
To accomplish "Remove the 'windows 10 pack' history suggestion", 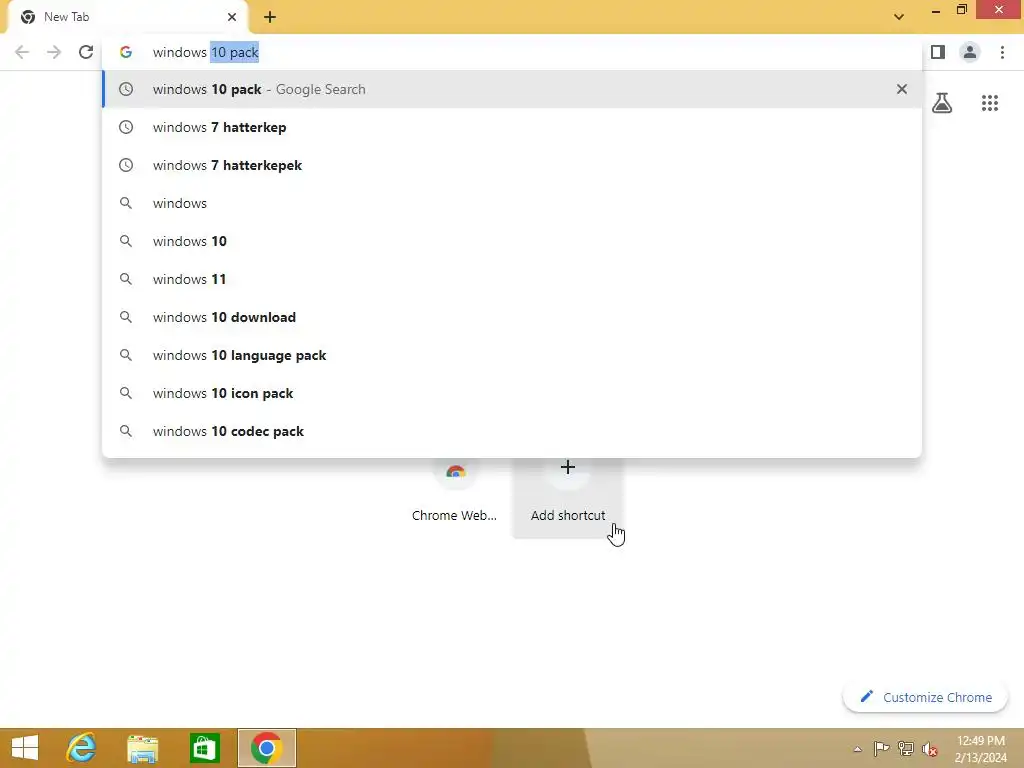I will coord(902,89).
